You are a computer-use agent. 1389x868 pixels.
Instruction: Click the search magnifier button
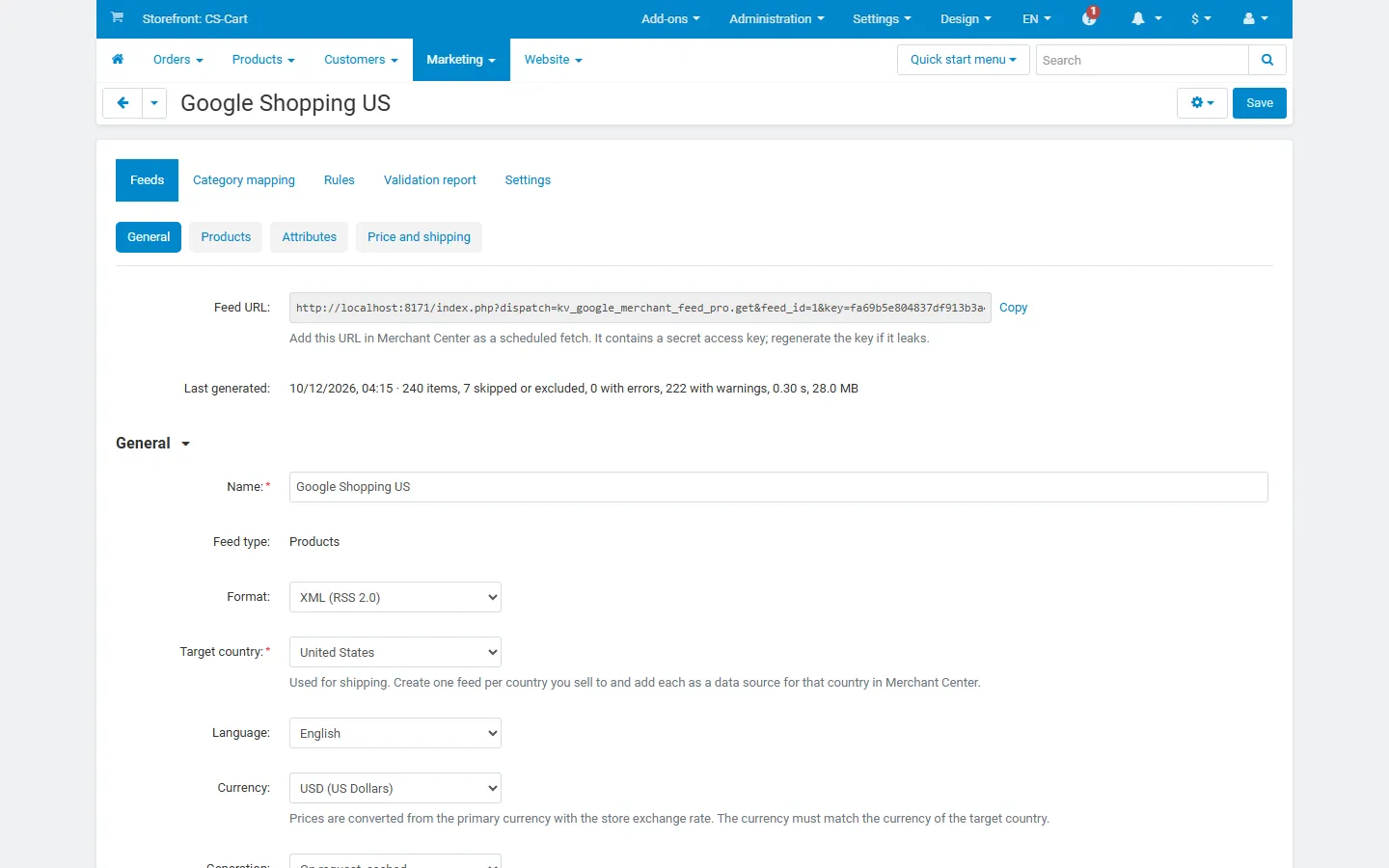tap(1267, 60)
